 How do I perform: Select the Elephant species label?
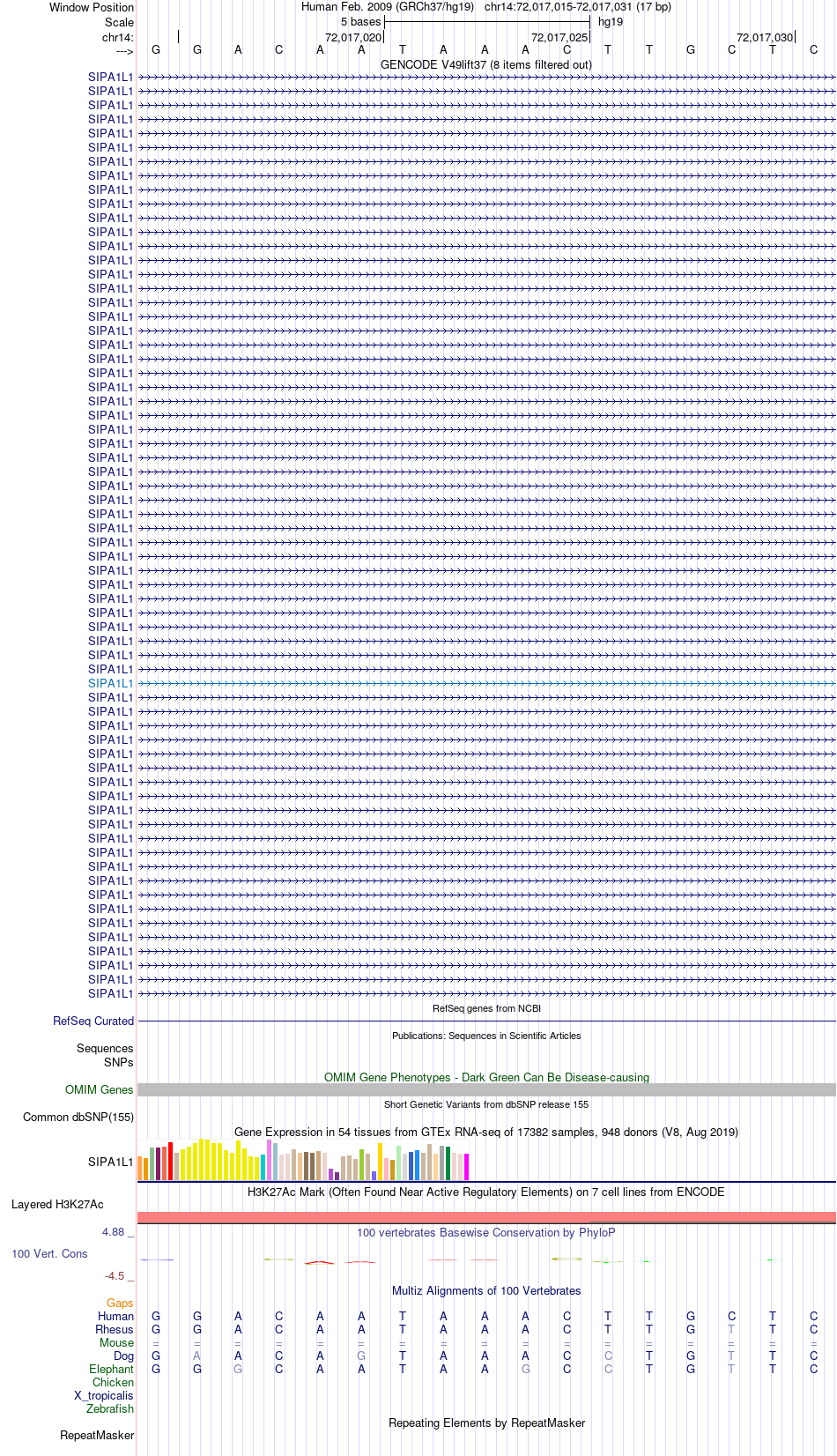click(111, 1369)
